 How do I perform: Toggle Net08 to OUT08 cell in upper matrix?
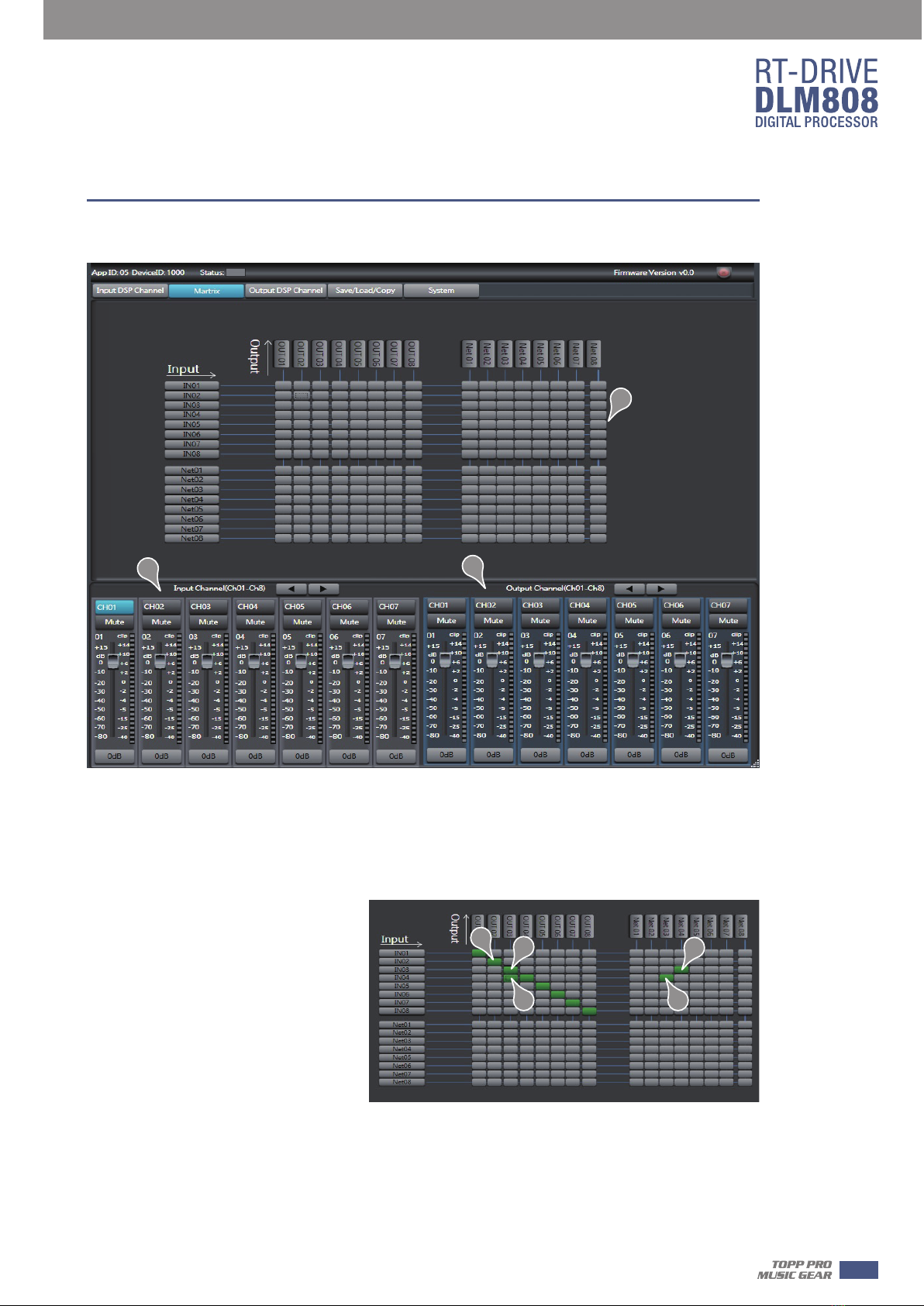[x=413, y=538]
